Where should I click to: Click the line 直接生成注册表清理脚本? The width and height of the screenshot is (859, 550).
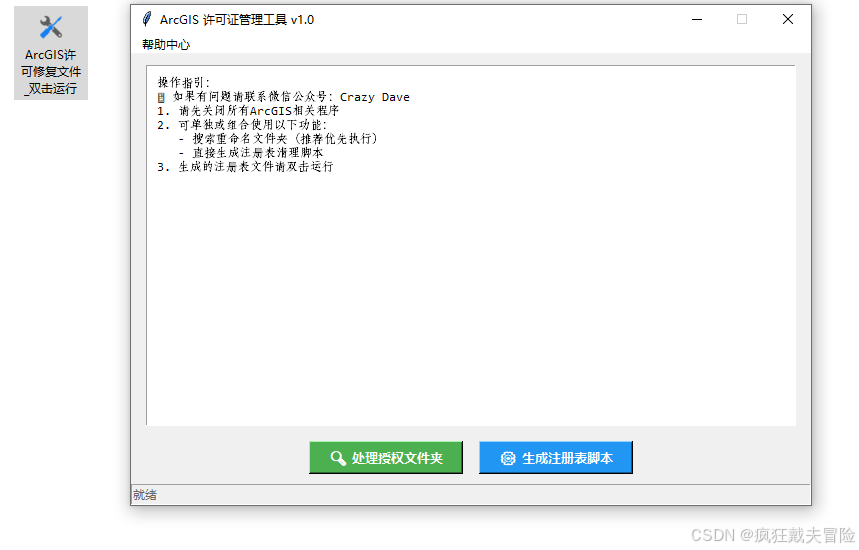pyautogui.click(x=251, y=152)
